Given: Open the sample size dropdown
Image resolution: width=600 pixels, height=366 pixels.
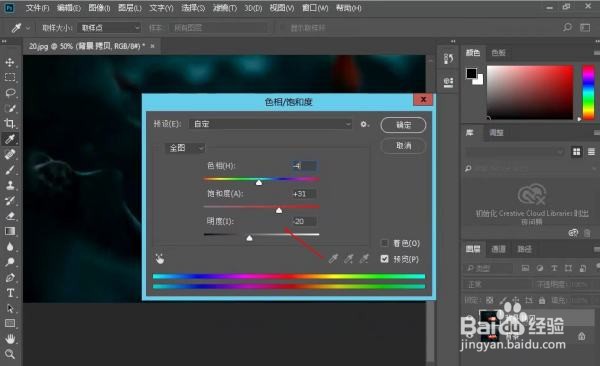Looking at the screenshot, I should pos(109,28).
